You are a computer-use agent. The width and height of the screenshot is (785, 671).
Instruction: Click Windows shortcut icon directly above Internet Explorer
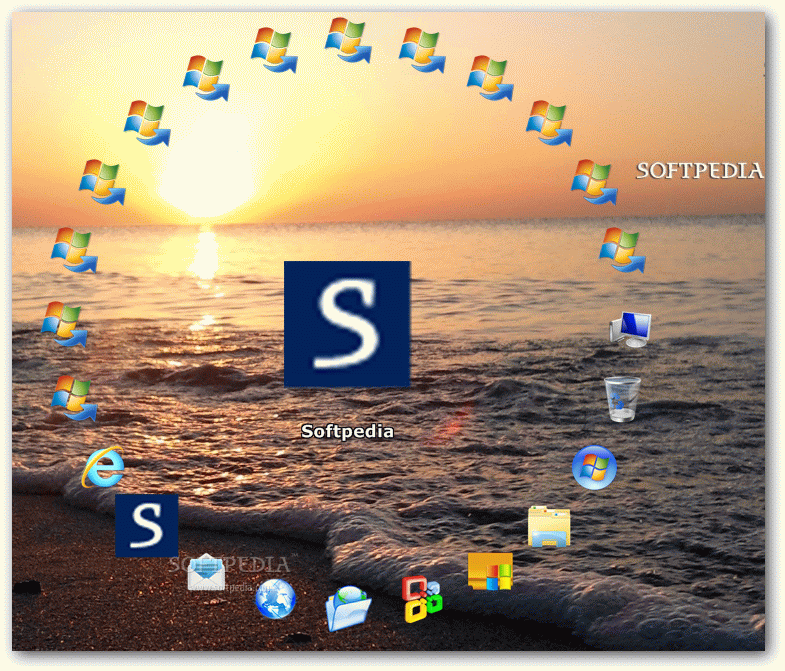click(74, 398)
